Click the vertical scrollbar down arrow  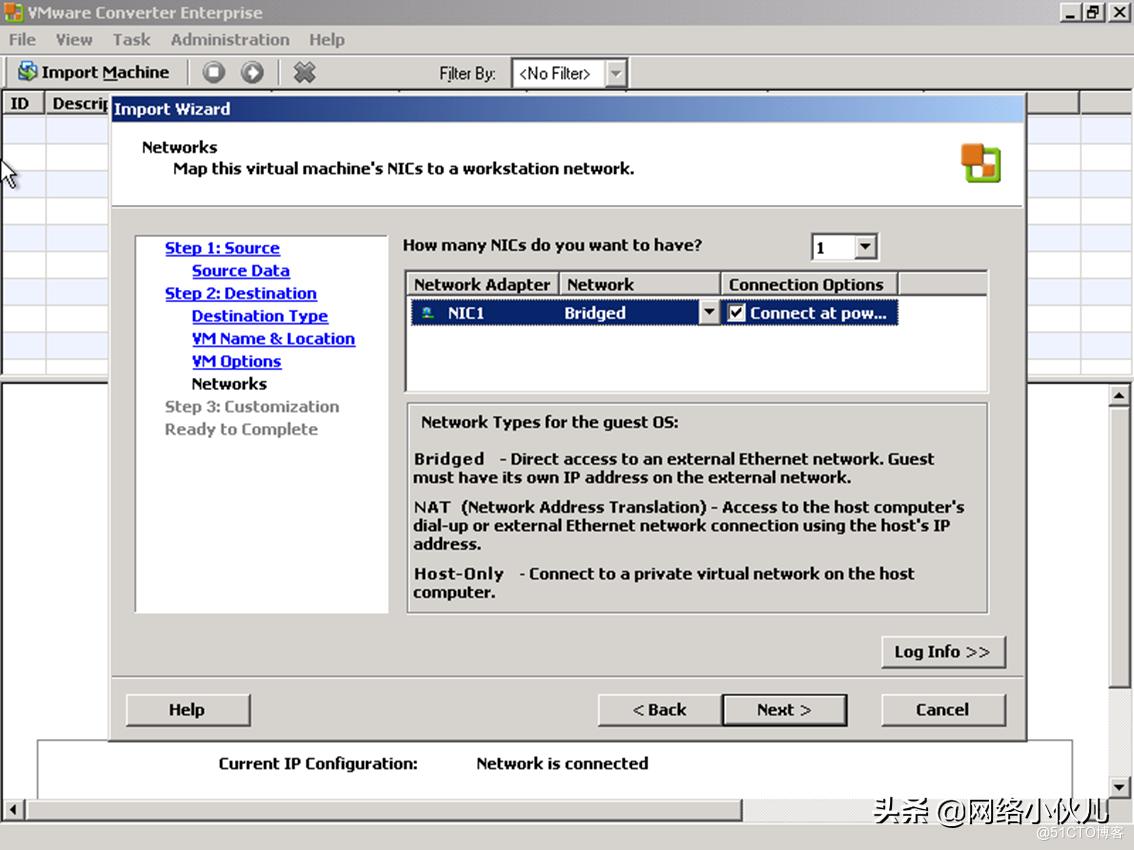point(1119,787)
